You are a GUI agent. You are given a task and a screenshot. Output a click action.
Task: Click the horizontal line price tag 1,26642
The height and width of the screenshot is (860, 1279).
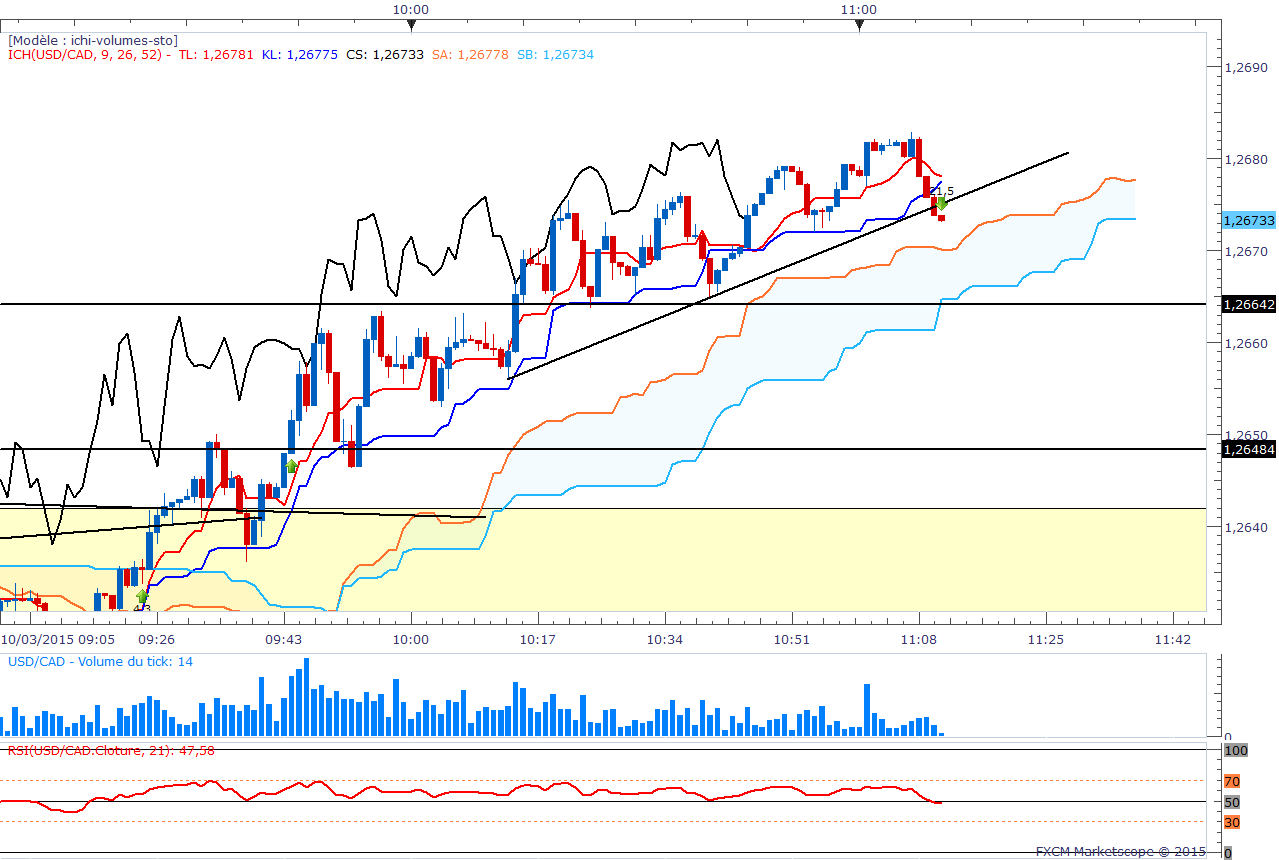click(1249, 303)
